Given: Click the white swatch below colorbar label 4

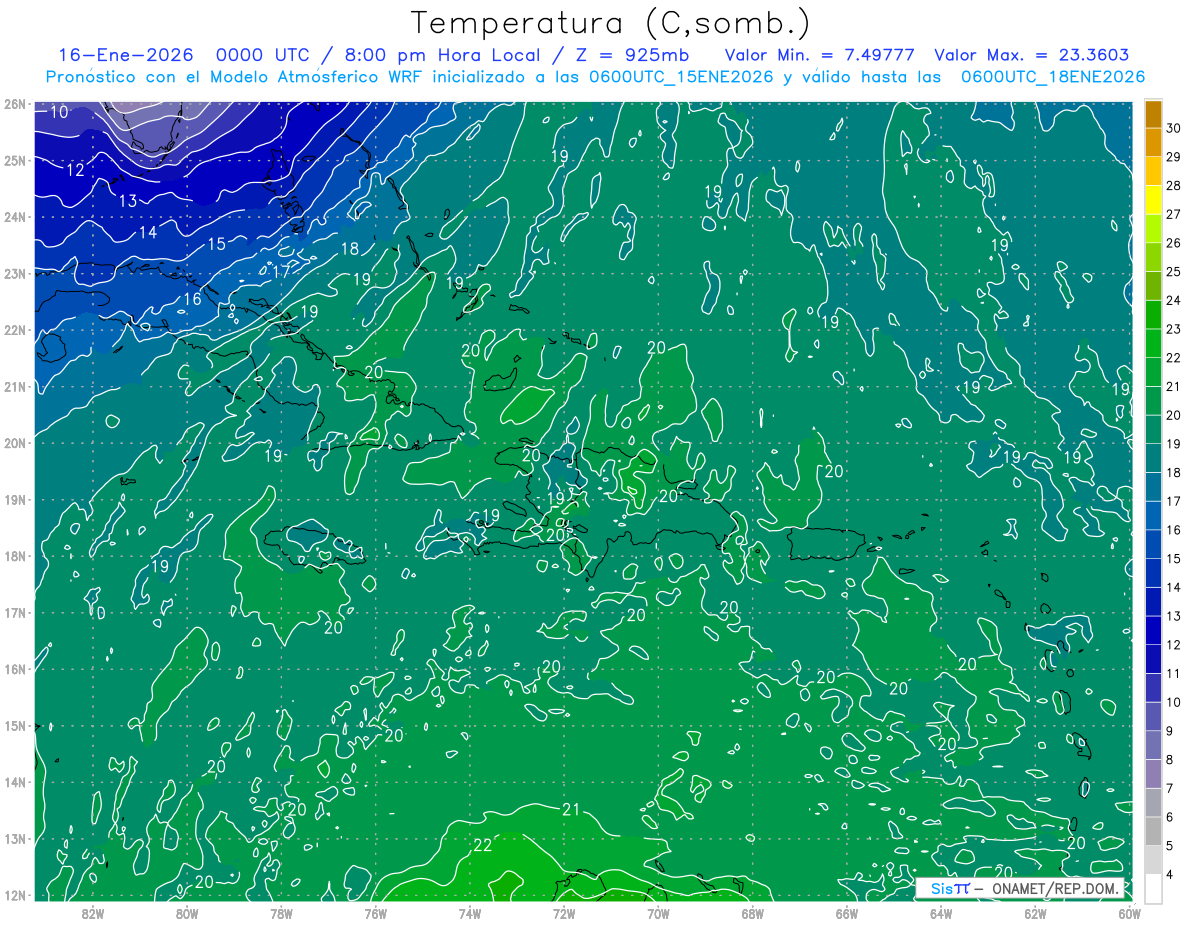Looking at the screenshot, I should (x=1153, y=889).
